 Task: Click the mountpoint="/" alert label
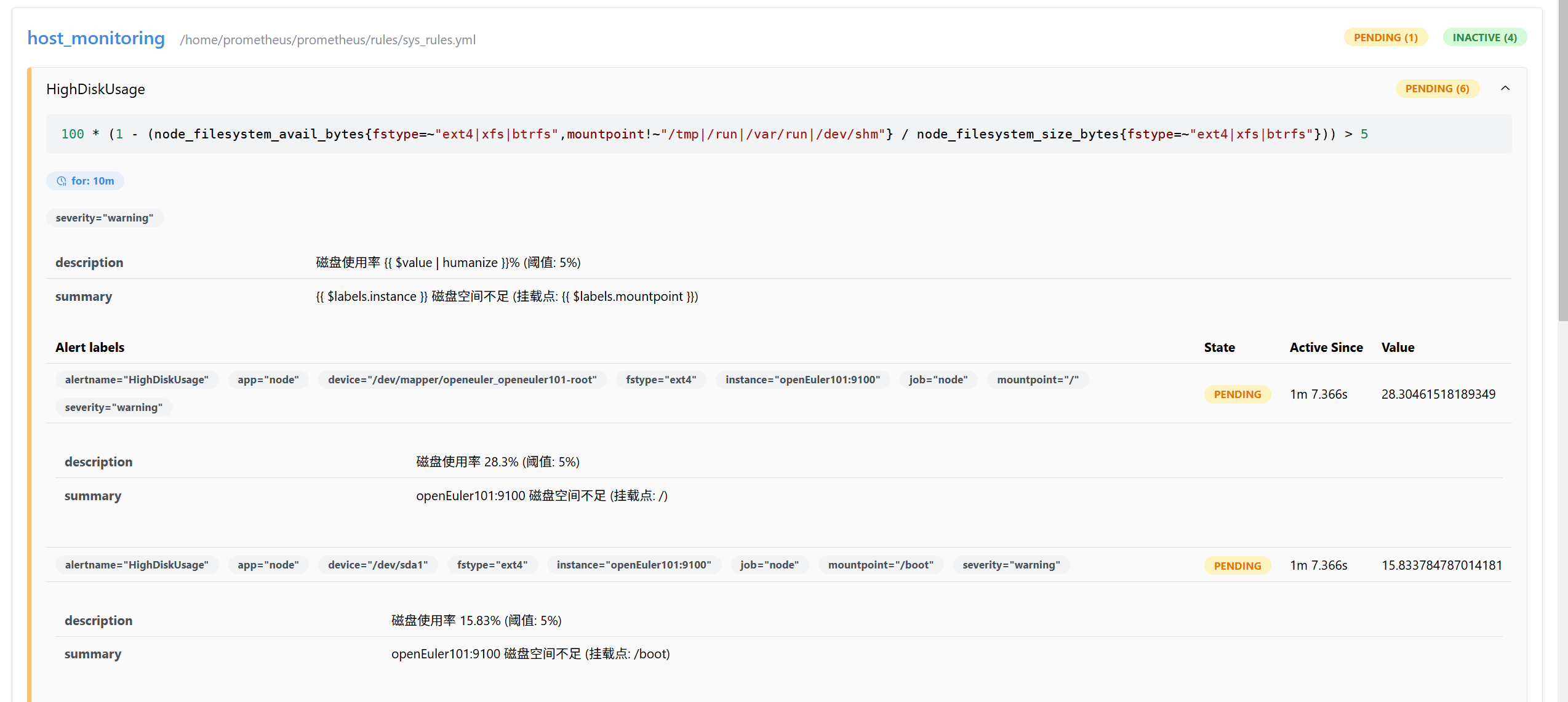pos(1038,380)
